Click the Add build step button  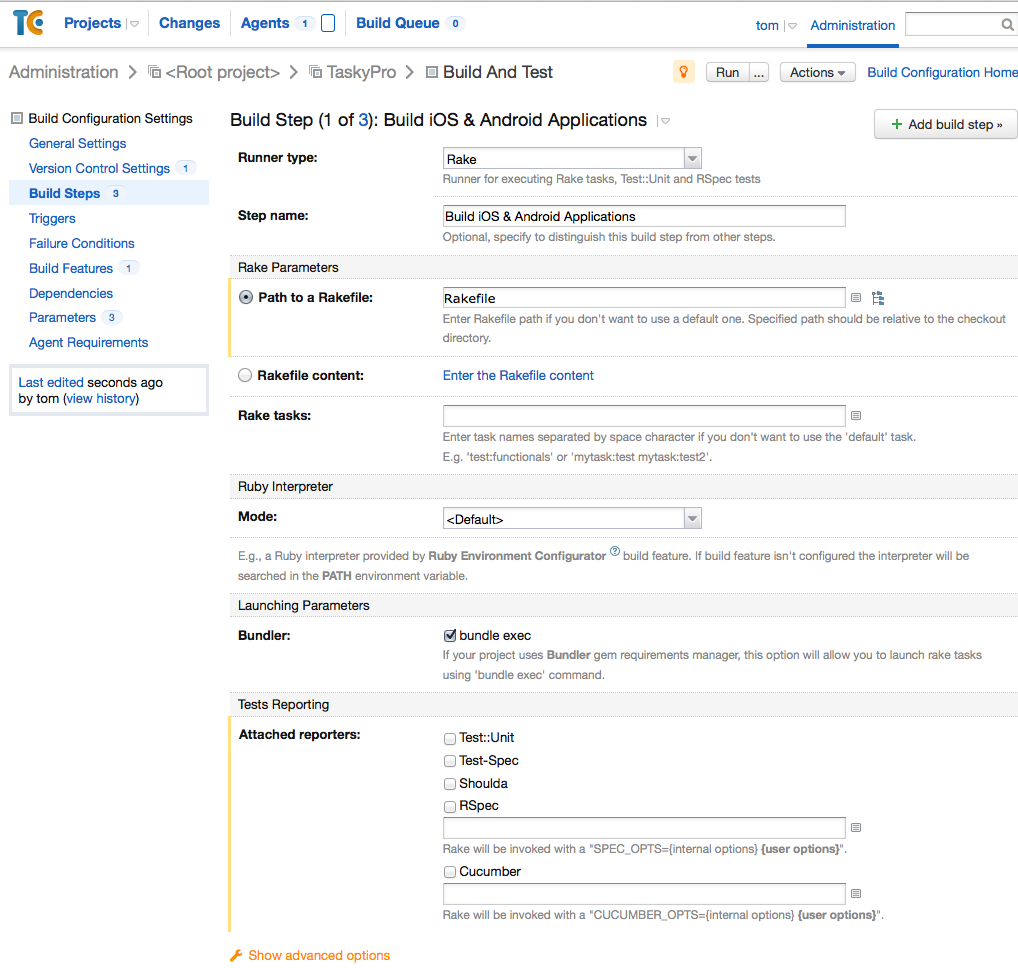click(x=944, y=124)
